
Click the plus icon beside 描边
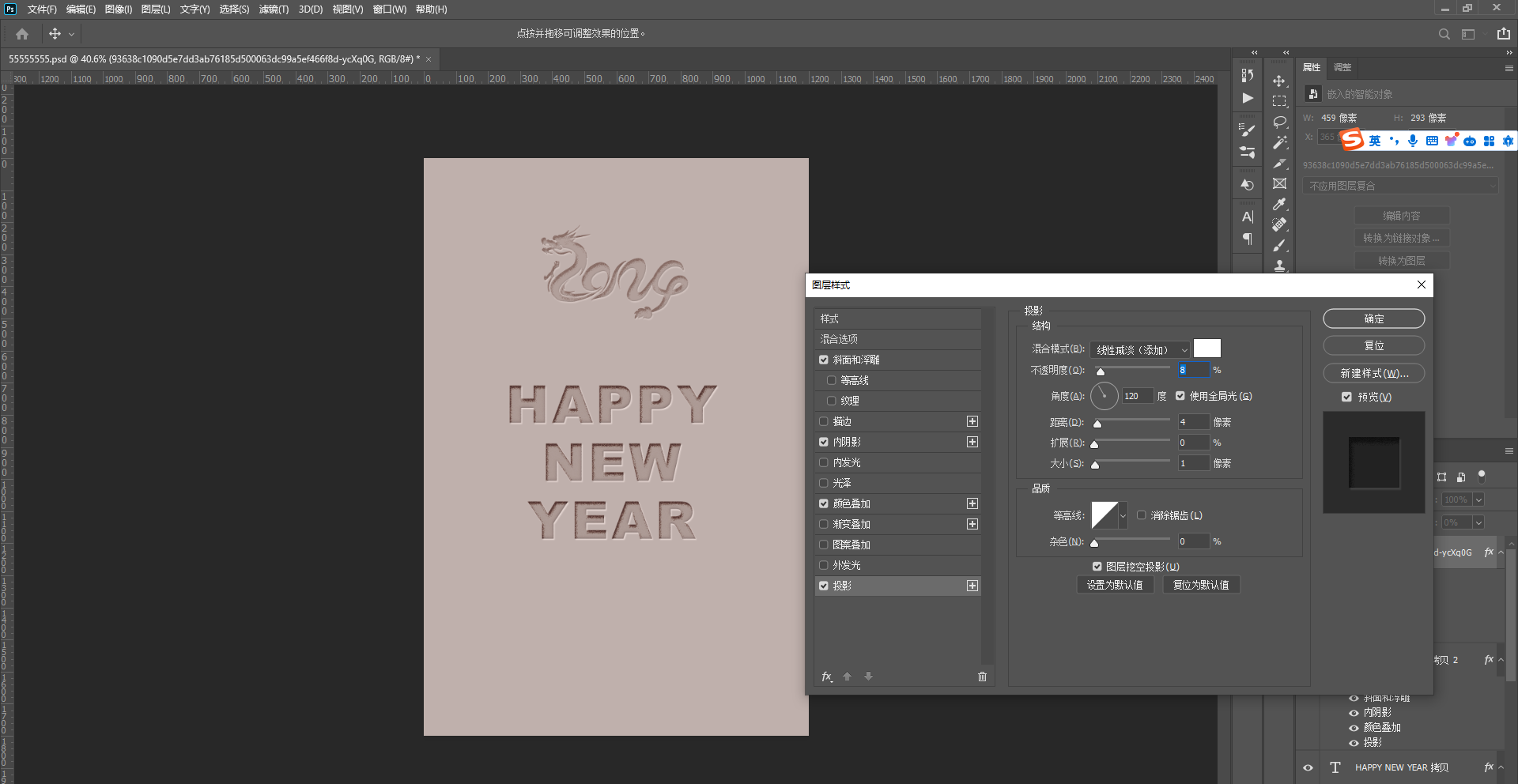[972, 421]
